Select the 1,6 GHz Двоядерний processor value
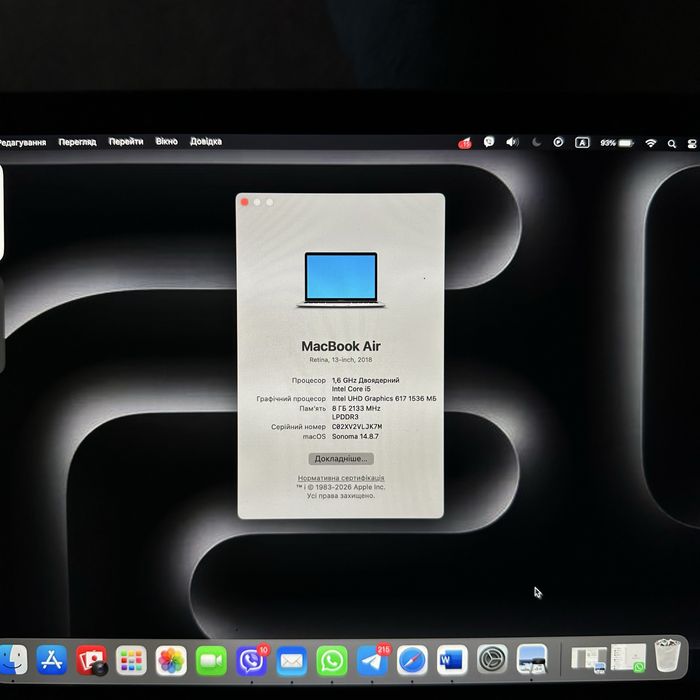Image resolution: width=700 pixels, height=700 pixels. [x=366, y=380]
